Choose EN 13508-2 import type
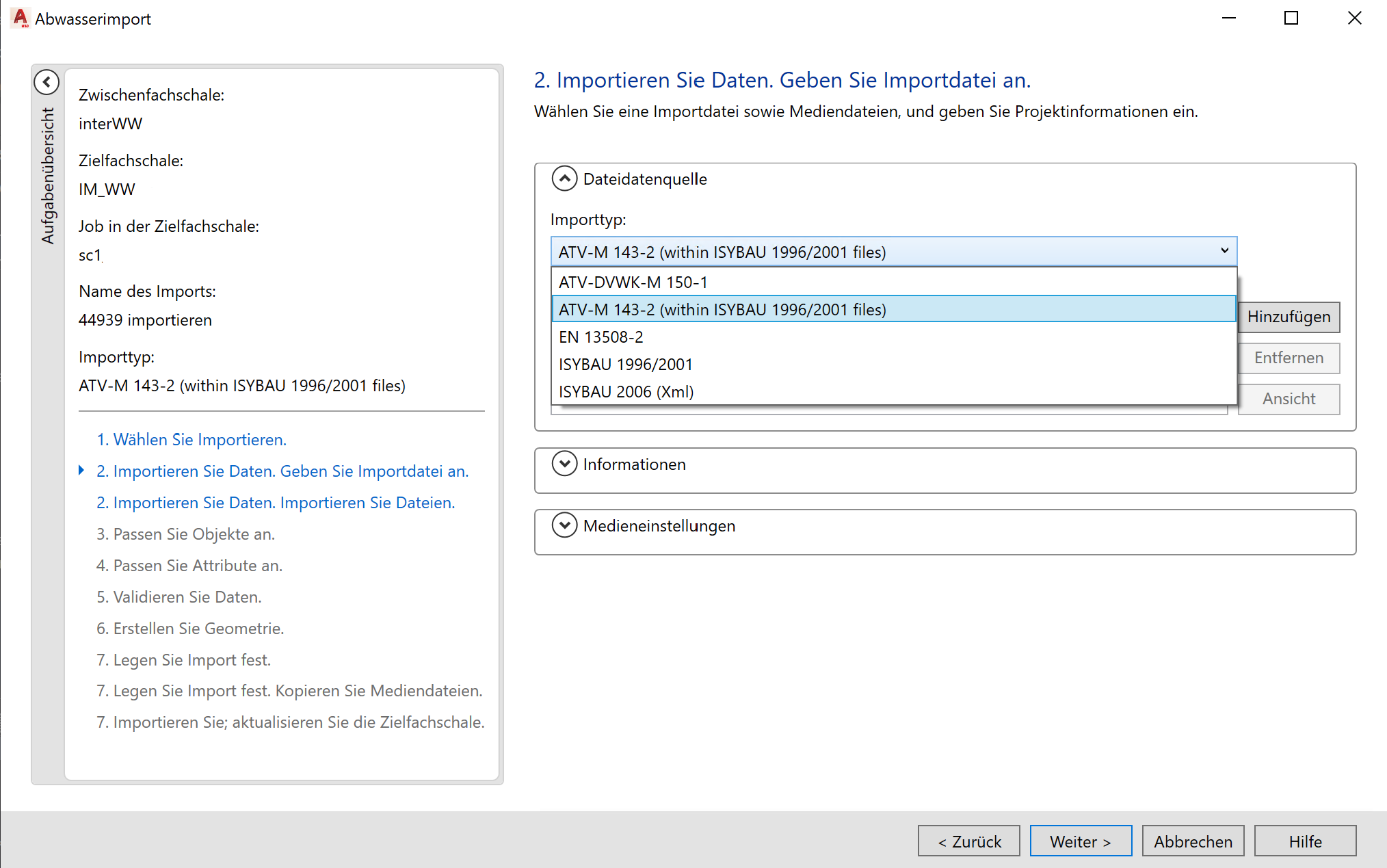This screenshot has width=1387, height=868. (x=600, y=337)
